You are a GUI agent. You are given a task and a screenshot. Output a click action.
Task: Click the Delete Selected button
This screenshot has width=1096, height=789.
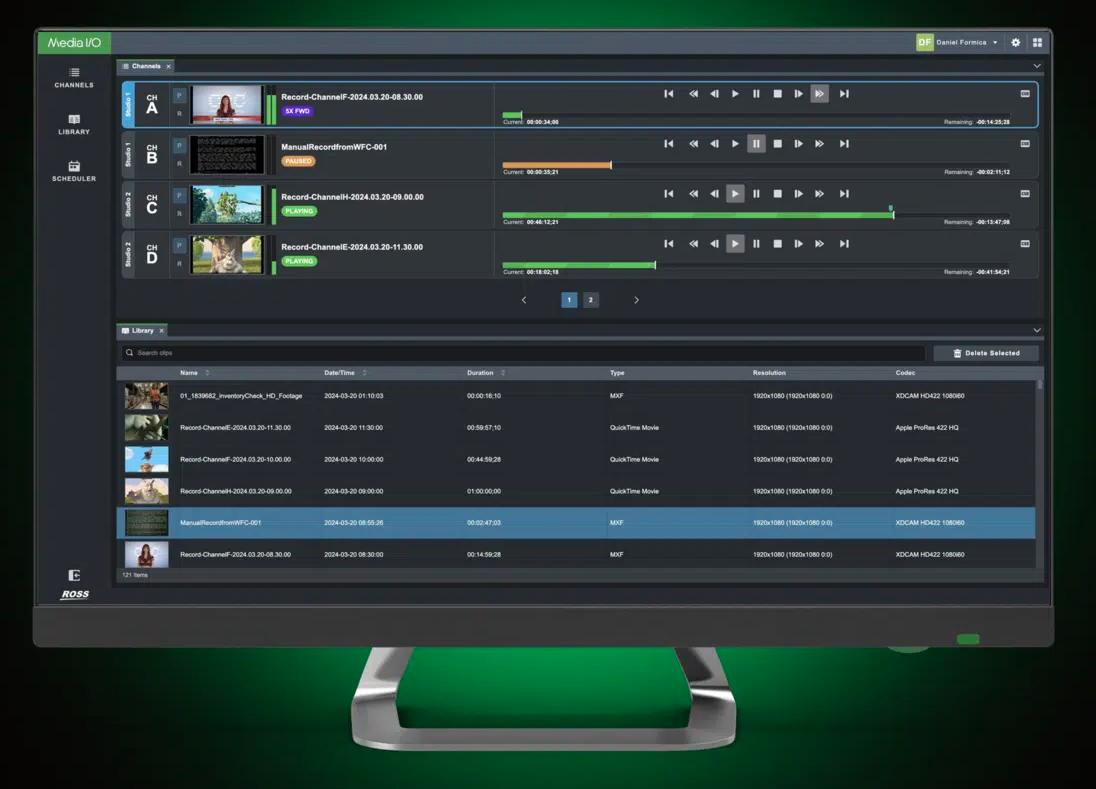(986, 353)
